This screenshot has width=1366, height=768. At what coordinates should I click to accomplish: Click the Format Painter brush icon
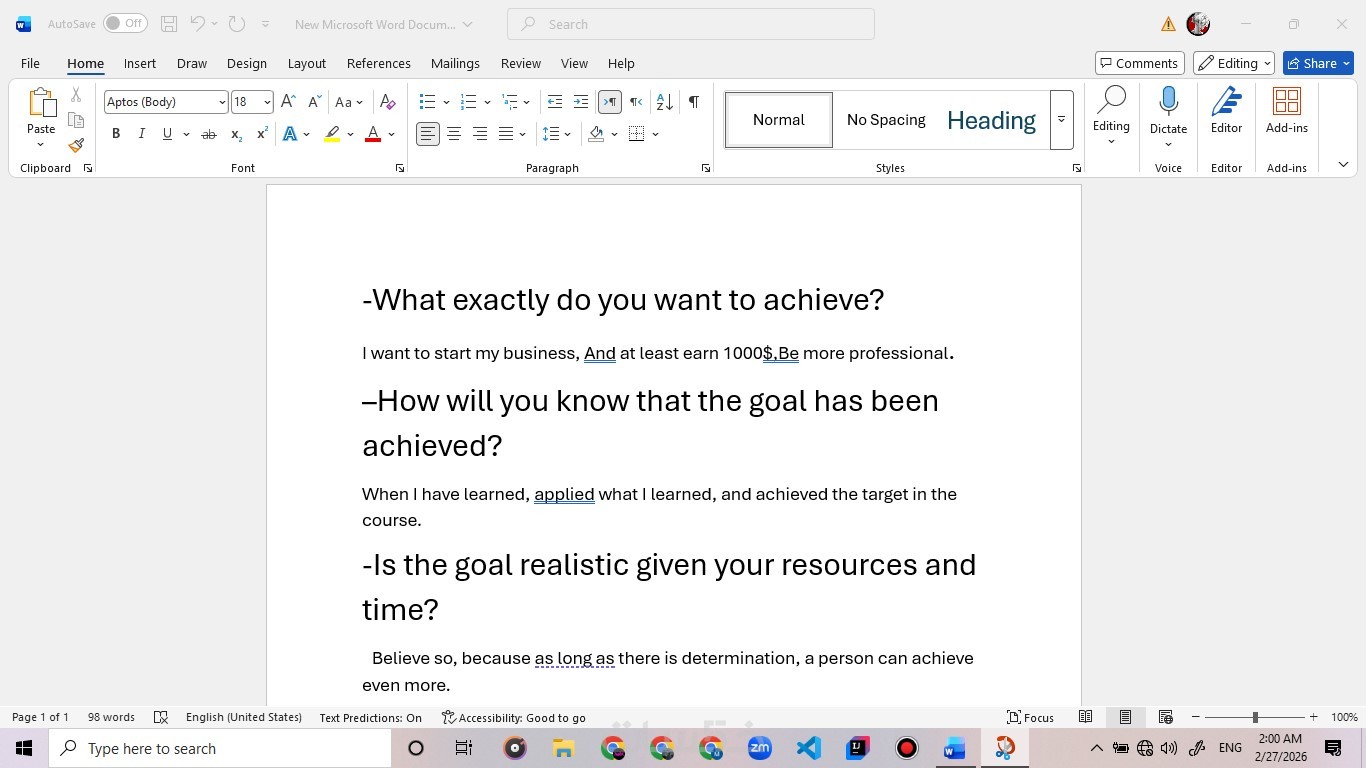76,145
